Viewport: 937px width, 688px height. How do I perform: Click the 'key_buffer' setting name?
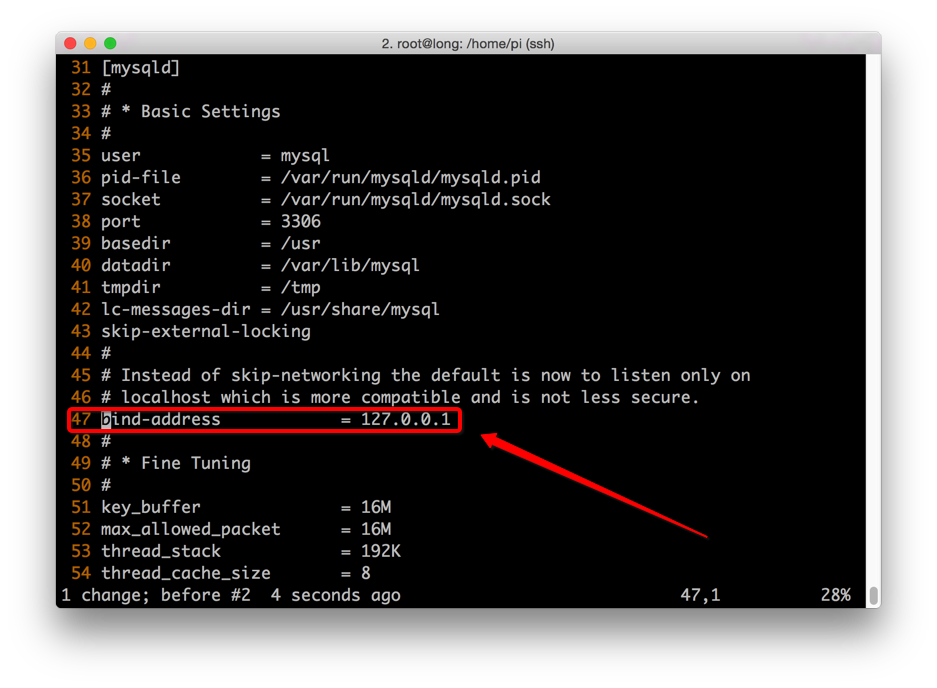[151, 507]
